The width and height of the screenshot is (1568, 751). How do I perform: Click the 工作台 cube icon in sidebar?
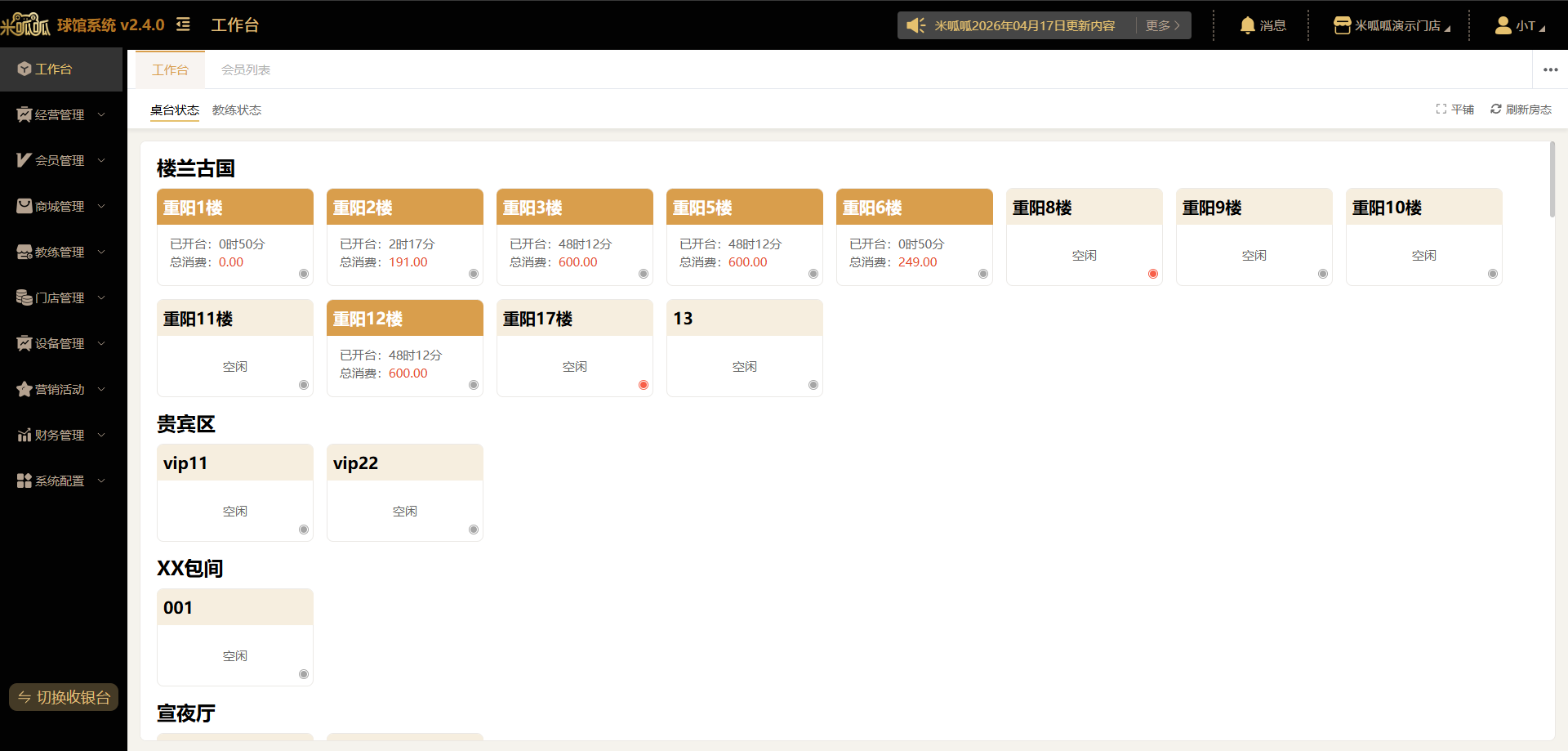click(x=24, y=69)
